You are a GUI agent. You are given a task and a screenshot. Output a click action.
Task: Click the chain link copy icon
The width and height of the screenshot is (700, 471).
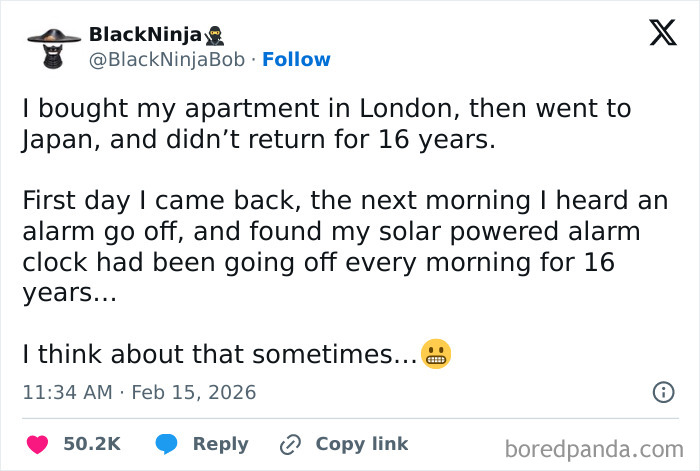coord(291,444)
